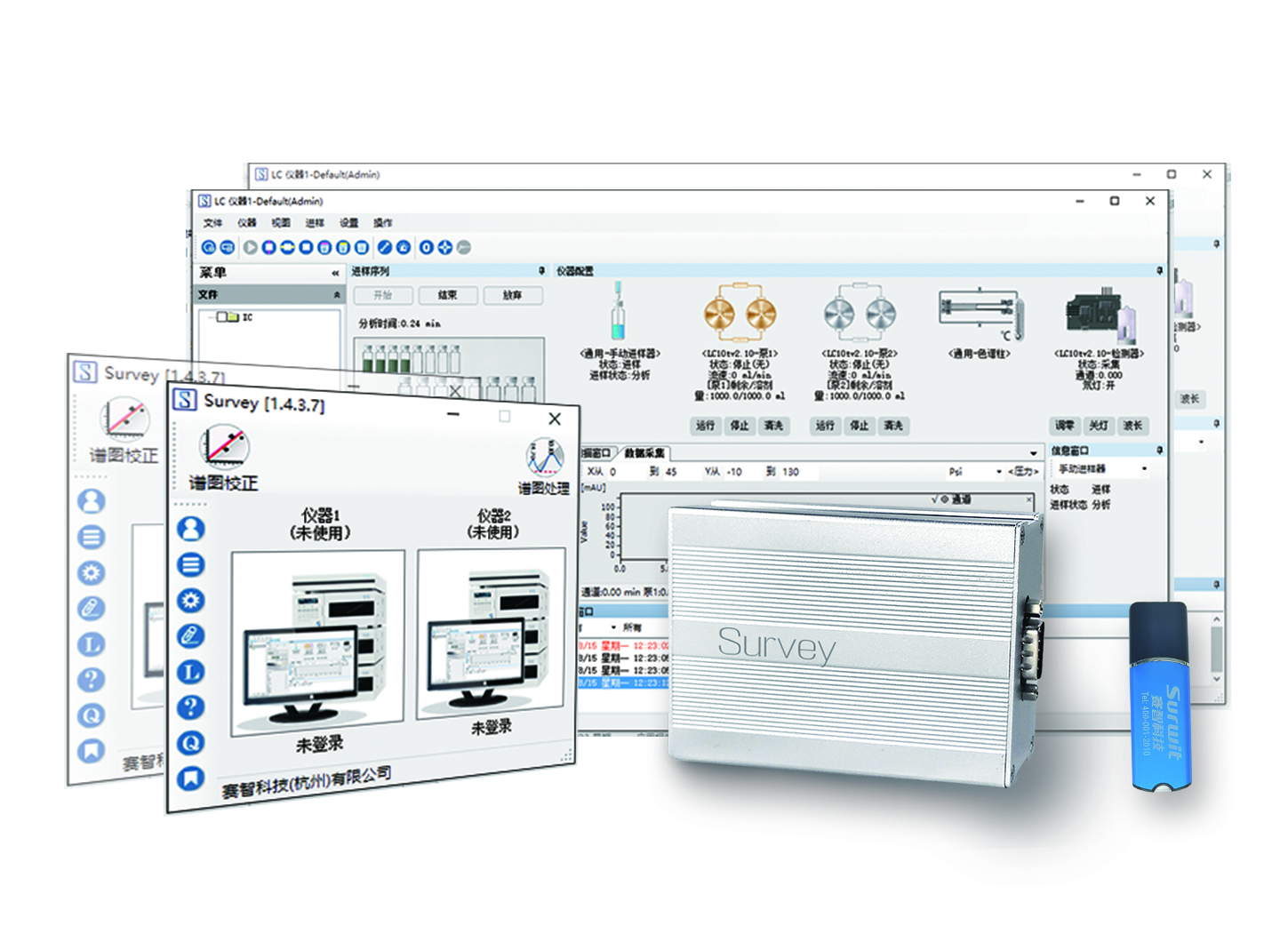Click the gear icon in back Survey window
The height and width of the screenshot is (926, 1288).
[x=91, y=572]
